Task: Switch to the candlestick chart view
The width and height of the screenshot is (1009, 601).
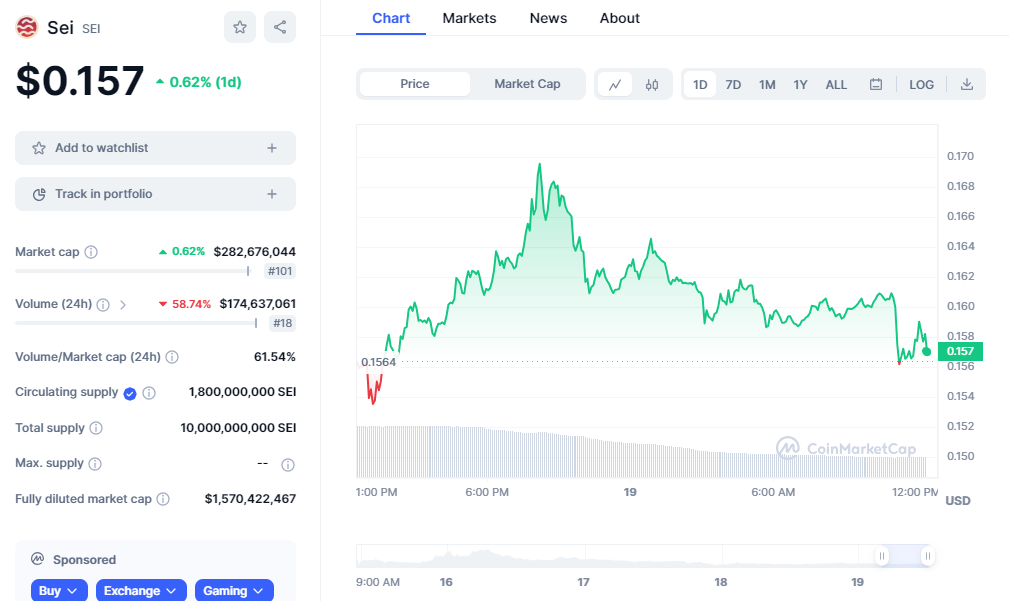Action: [x=652, y=84]
